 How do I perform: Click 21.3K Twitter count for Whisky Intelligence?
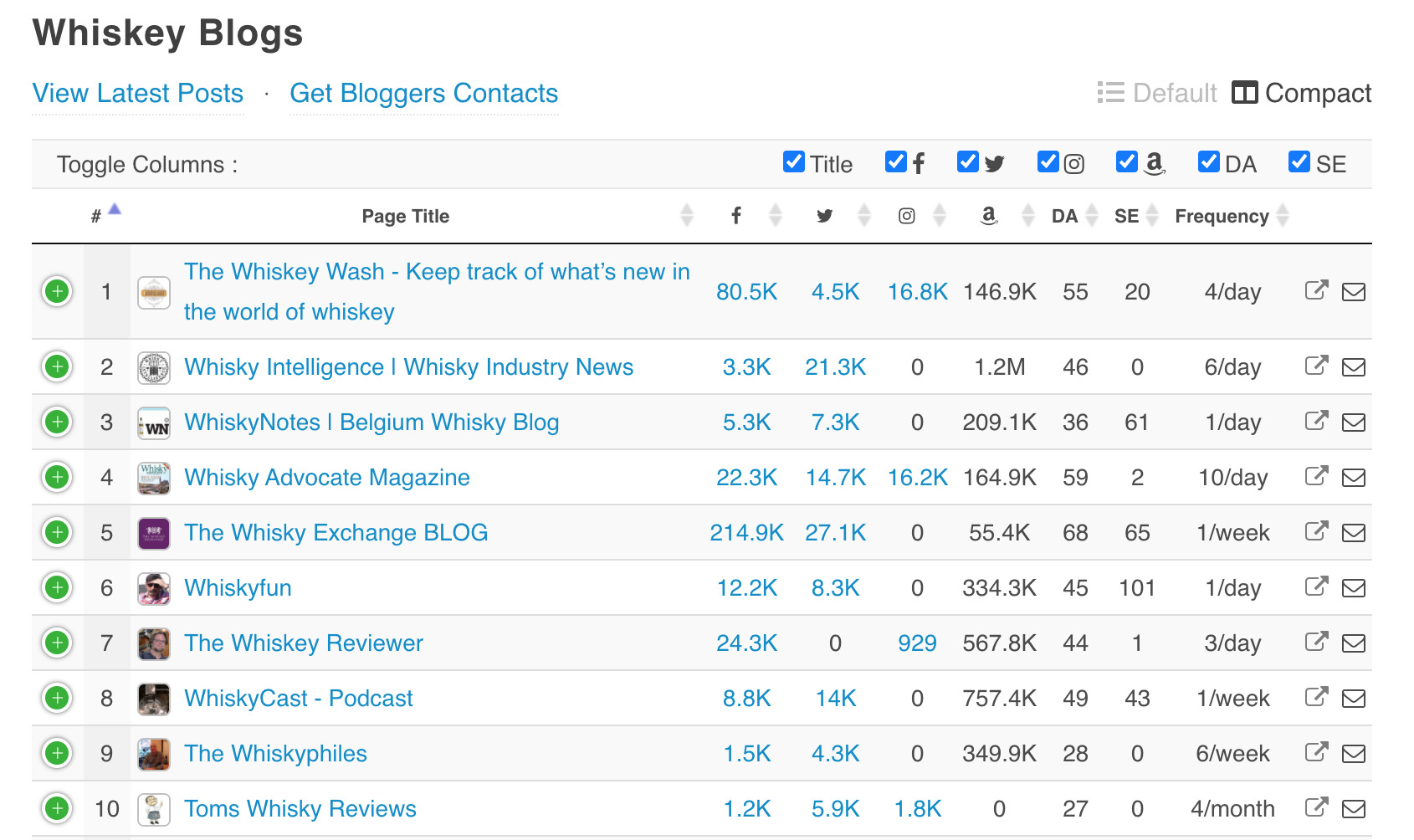pos(835,366)
